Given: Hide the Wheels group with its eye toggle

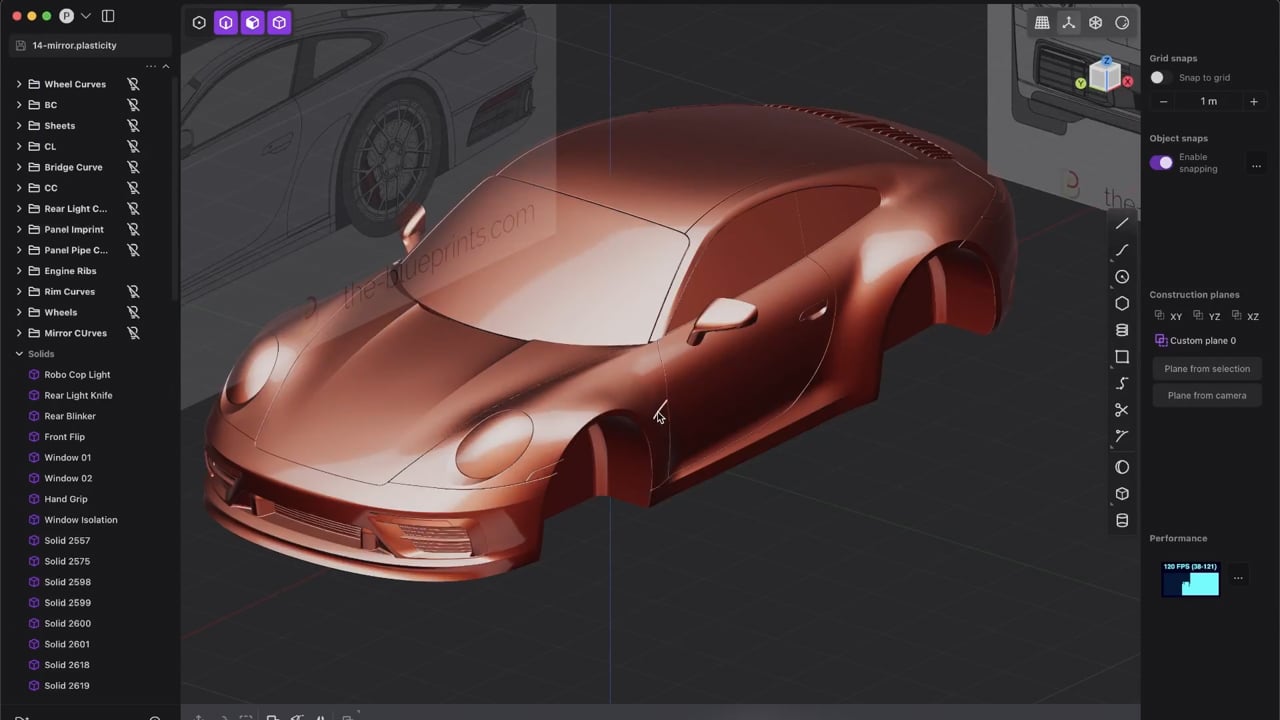Looking at the screenshot, I should coord(133,312).
